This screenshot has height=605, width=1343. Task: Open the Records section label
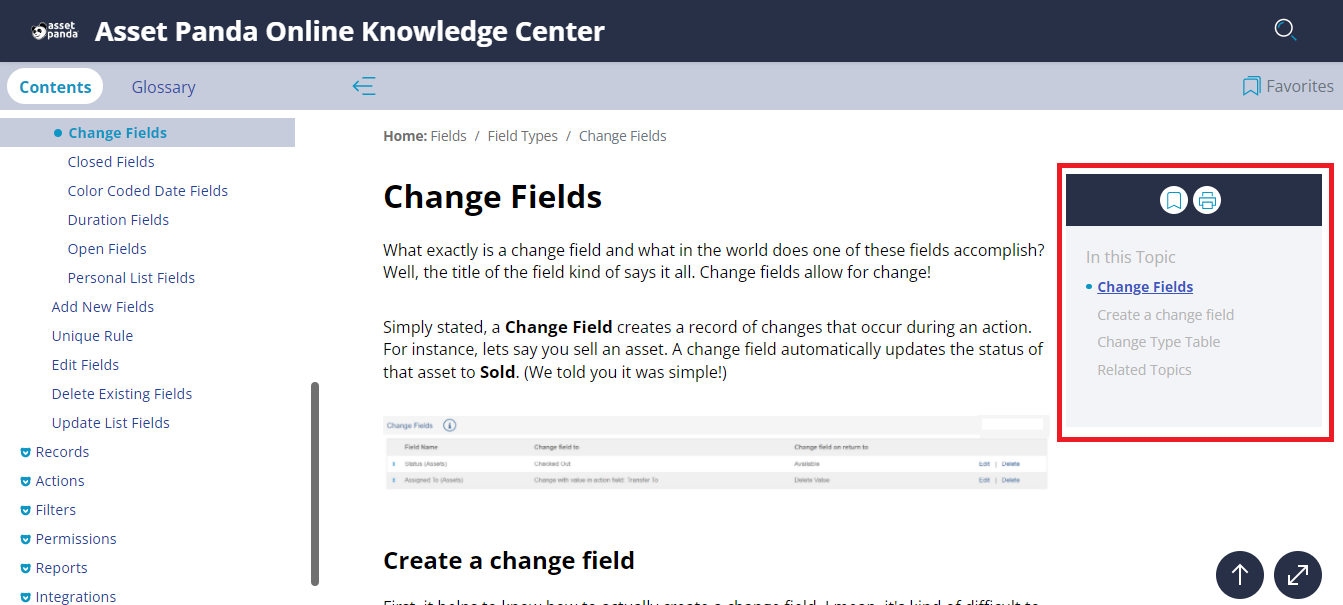click(x=62, y=452)
